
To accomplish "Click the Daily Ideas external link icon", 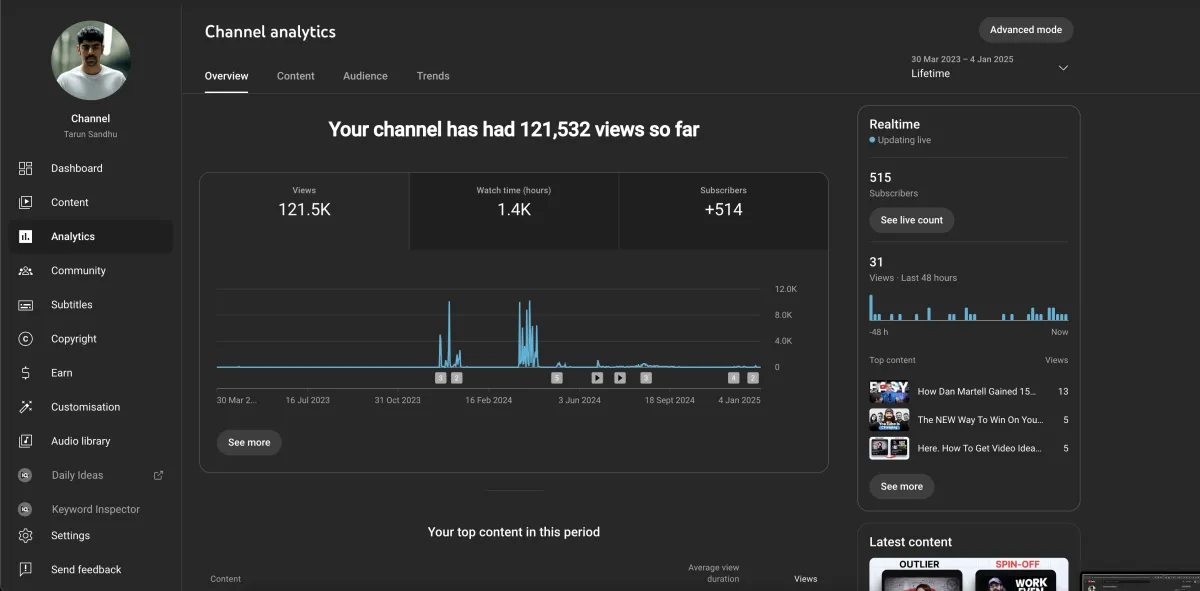I will 158,475.
